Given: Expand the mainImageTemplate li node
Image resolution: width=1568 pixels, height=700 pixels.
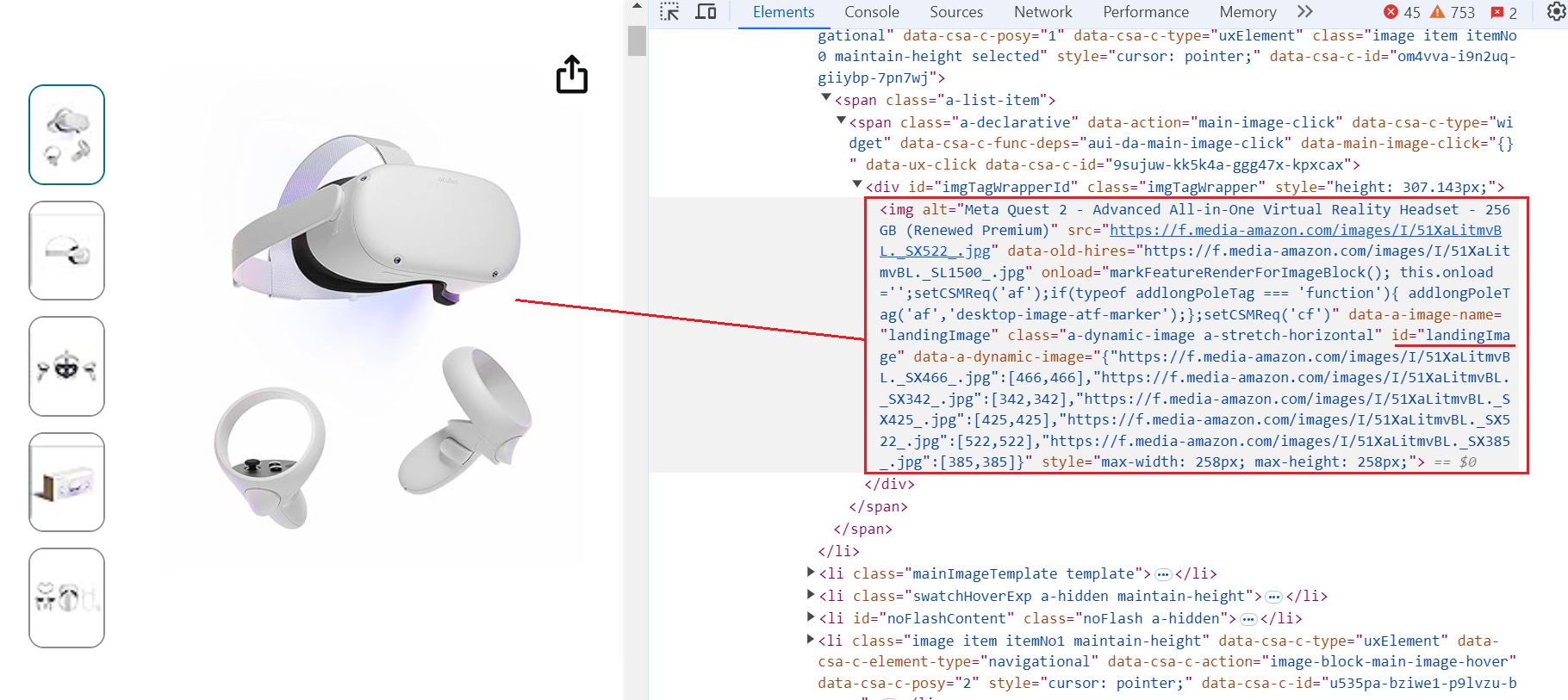Looking at the screenshot, I should pos(811,572).
